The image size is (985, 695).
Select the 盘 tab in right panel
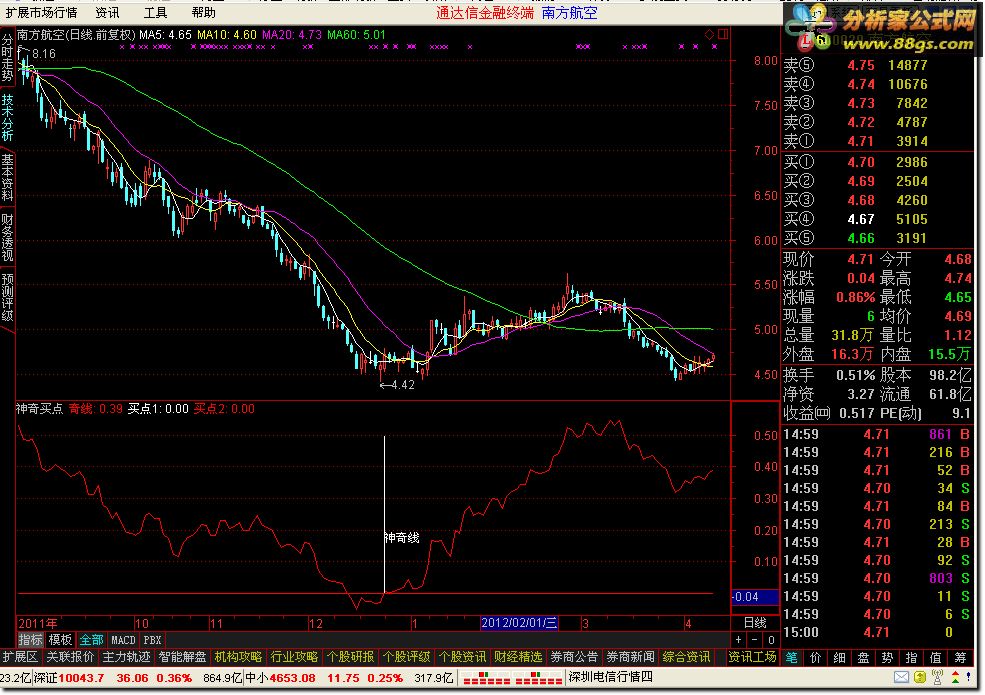[863, 657]
